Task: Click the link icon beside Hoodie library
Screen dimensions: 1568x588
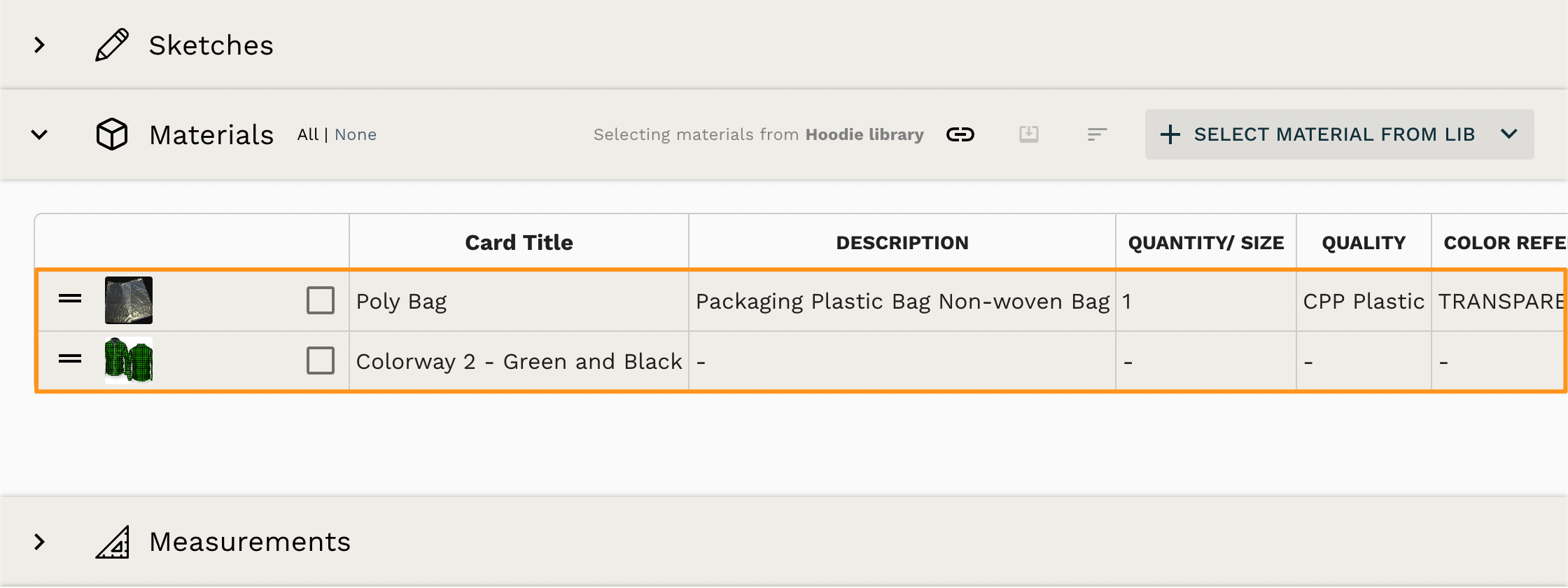Action: (x=960, y=134)
